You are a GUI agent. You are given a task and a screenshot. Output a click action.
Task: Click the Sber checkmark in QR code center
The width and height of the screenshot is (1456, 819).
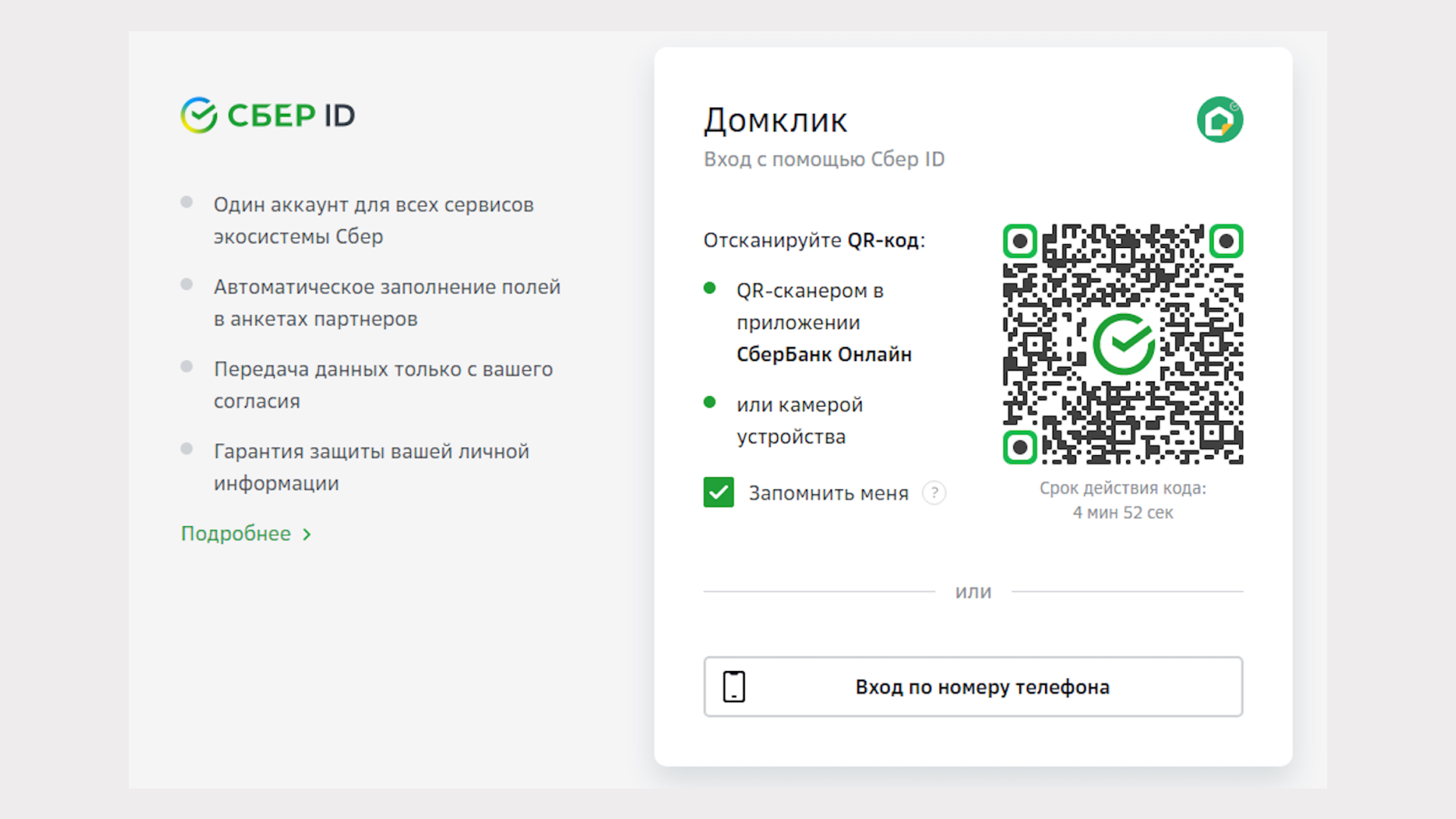[1123, 344]
